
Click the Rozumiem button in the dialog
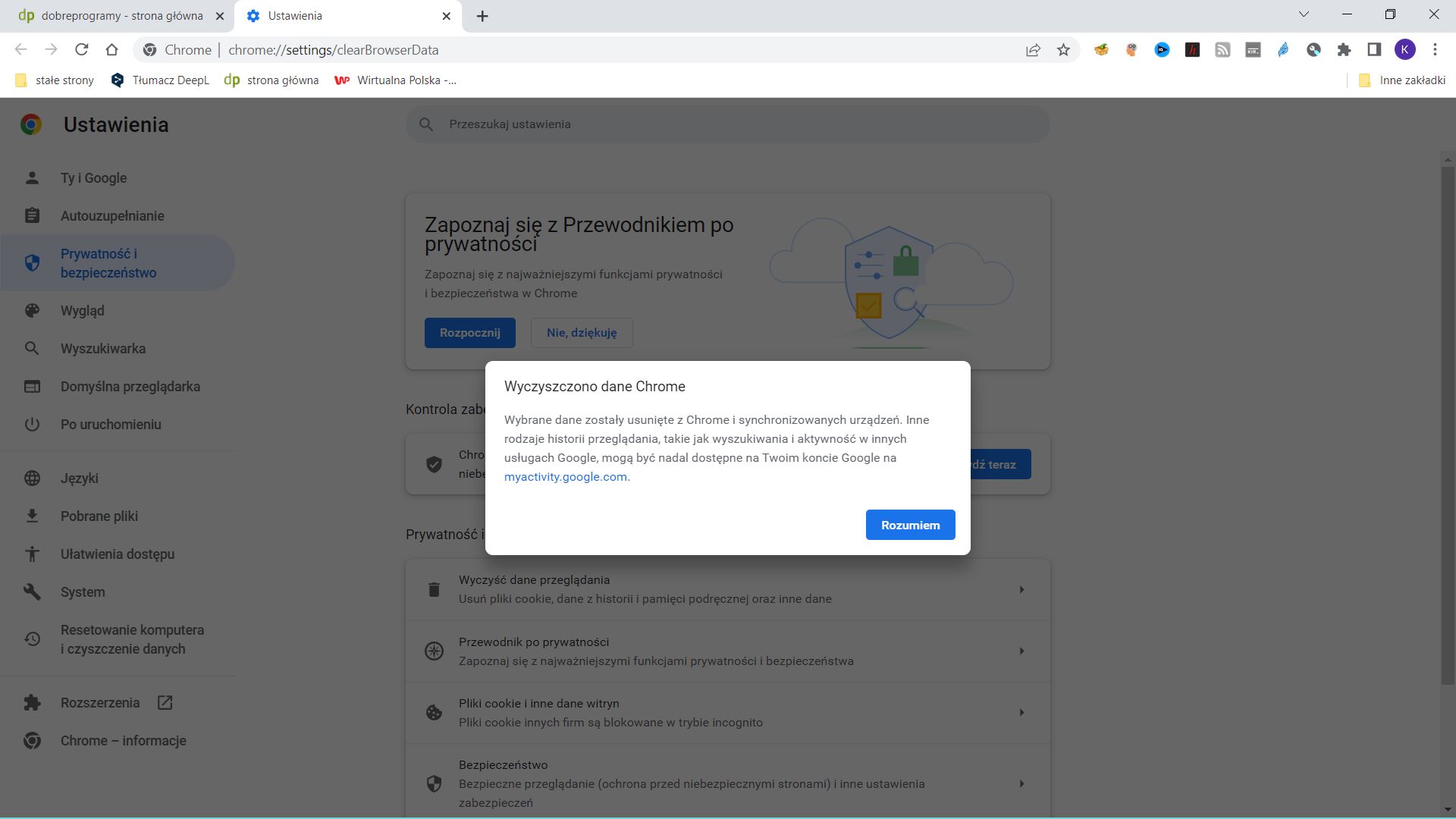910,524
